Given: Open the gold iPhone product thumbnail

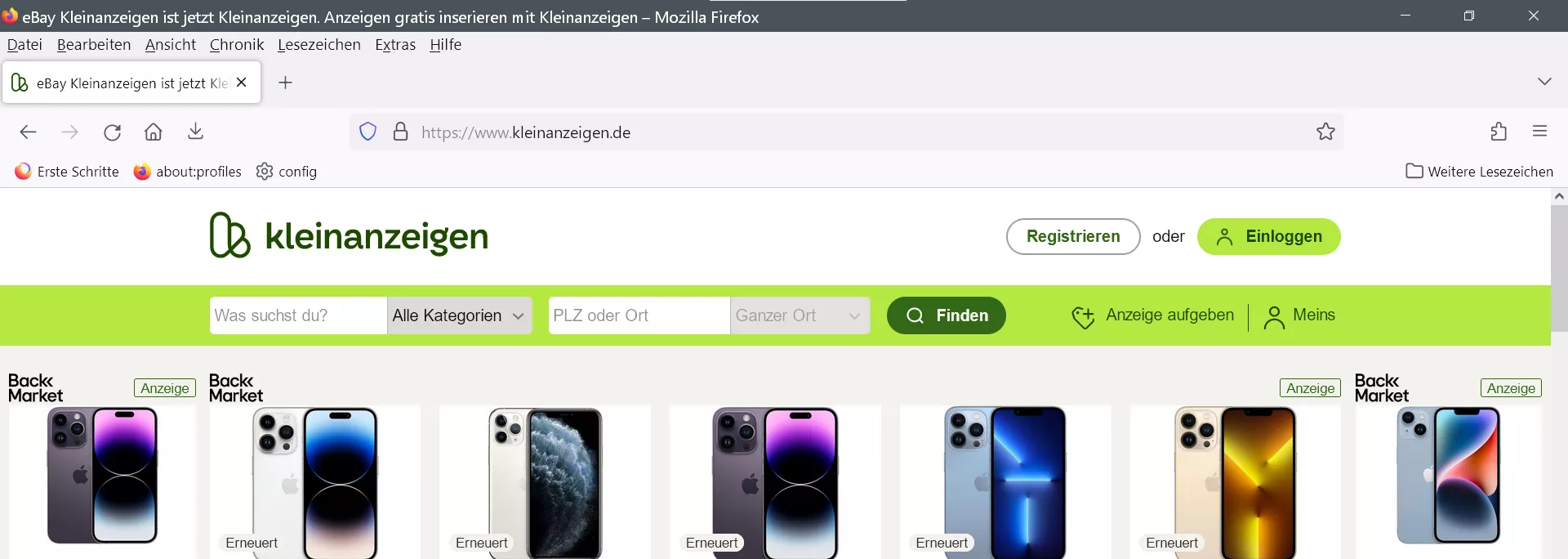Looking at the screenshot, I should 1235,482.
